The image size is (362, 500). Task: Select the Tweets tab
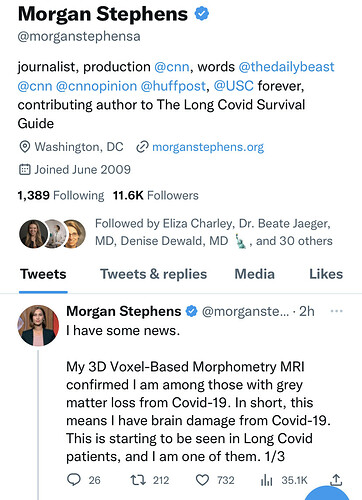click(43, 274)
